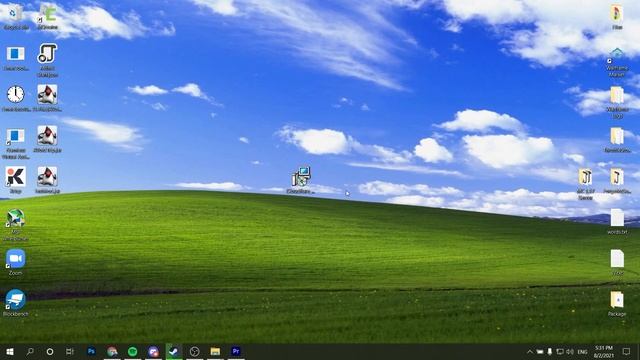Open the green E shortcut icon
Screen dimensions: 640x360
pos(47,16)
